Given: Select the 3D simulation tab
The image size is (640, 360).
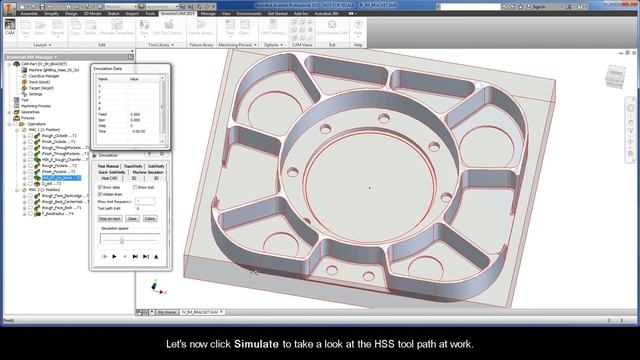Looking at the screenshot, I should (x=156, y=178).
